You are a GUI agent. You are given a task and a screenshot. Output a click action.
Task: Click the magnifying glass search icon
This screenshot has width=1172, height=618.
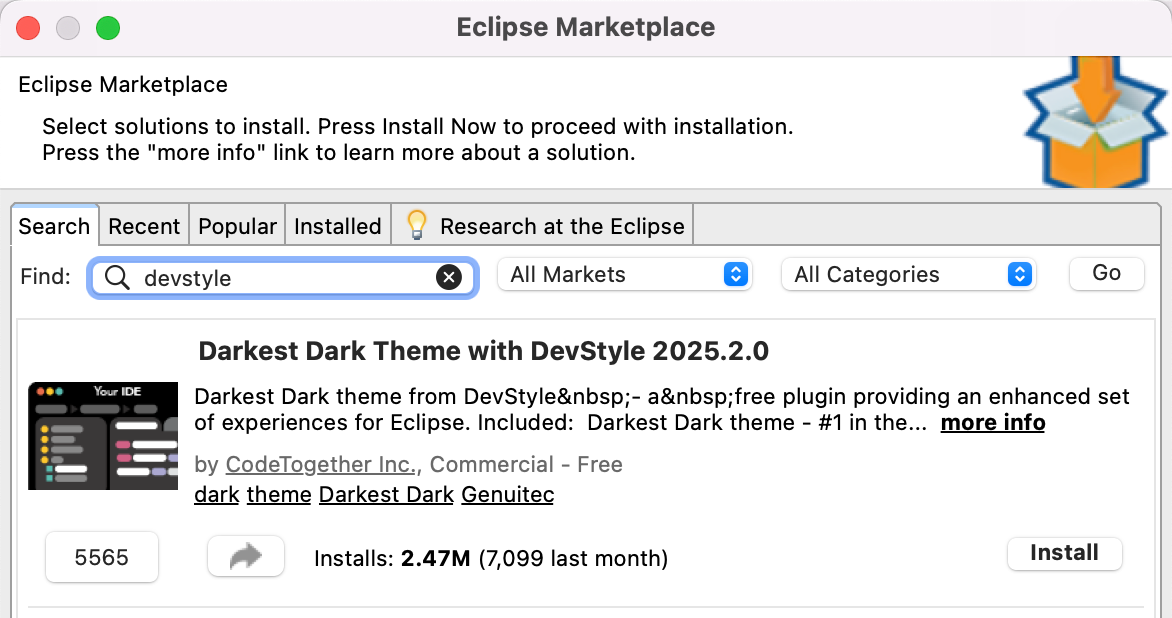(x=117, y=277)
